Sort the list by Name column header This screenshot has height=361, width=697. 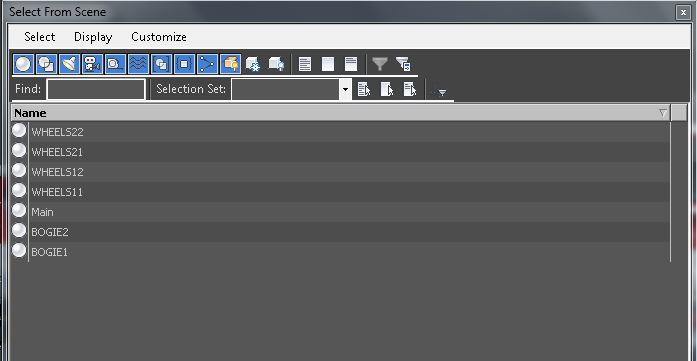click(x=340, y=113)
